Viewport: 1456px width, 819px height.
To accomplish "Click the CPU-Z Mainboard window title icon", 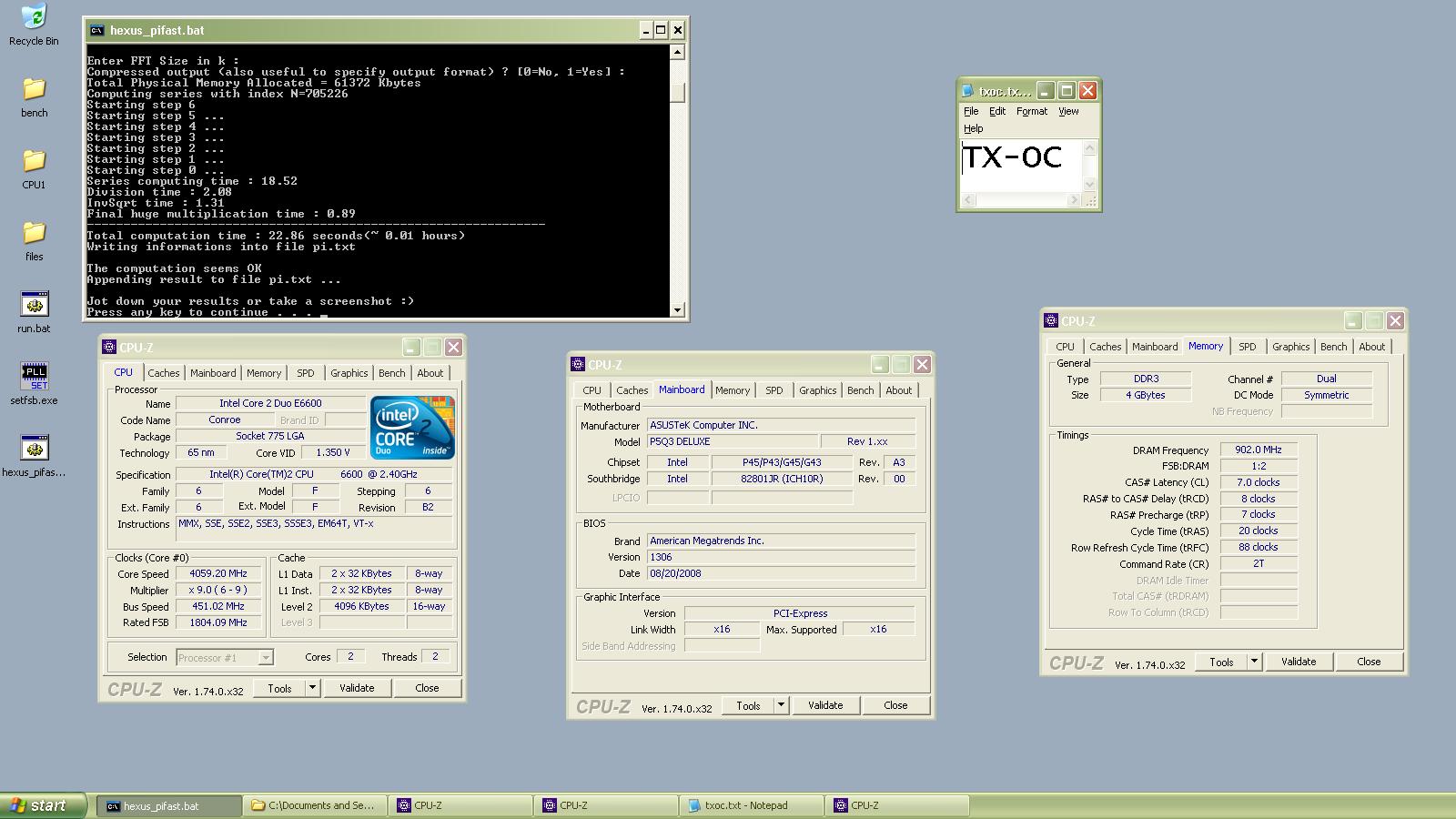I will 578,364.
